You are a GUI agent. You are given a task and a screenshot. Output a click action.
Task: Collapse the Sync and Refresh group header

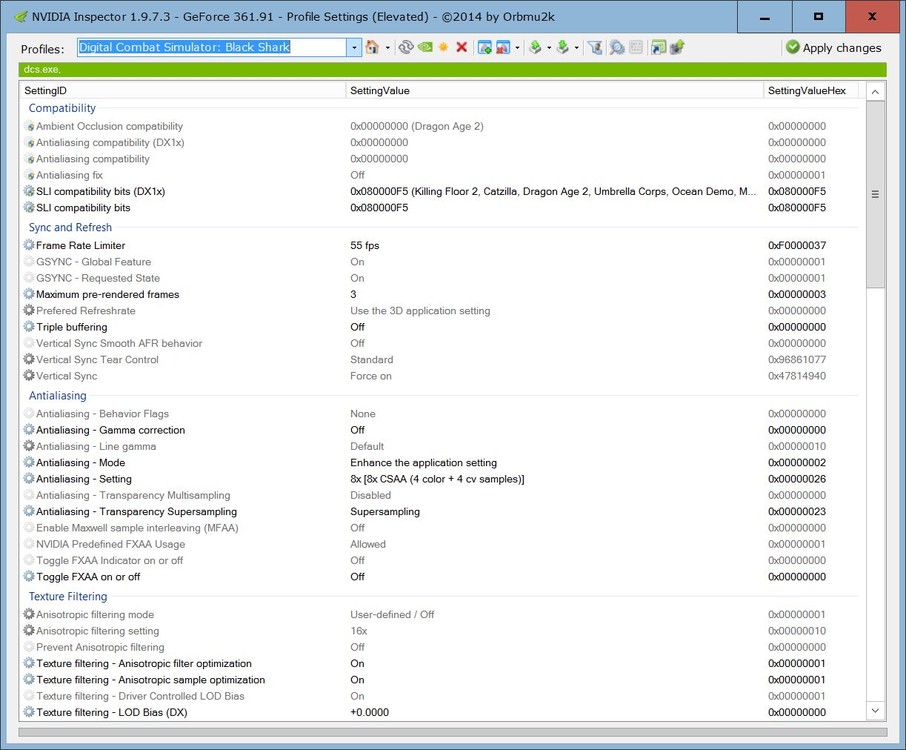click(70, 227)
